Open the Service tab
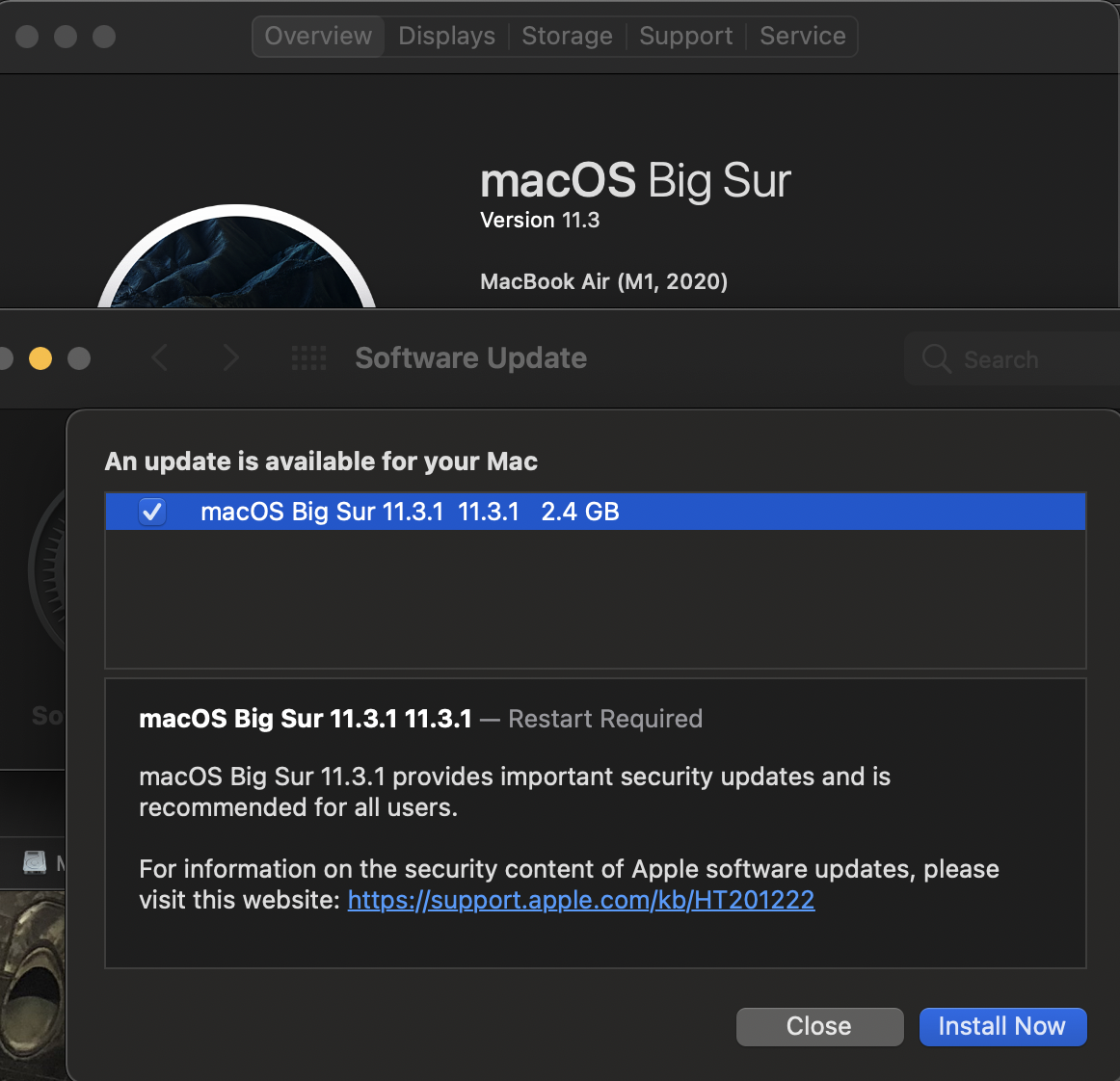Screen dimensions: 1120x1081 click(x=802, y=36)
